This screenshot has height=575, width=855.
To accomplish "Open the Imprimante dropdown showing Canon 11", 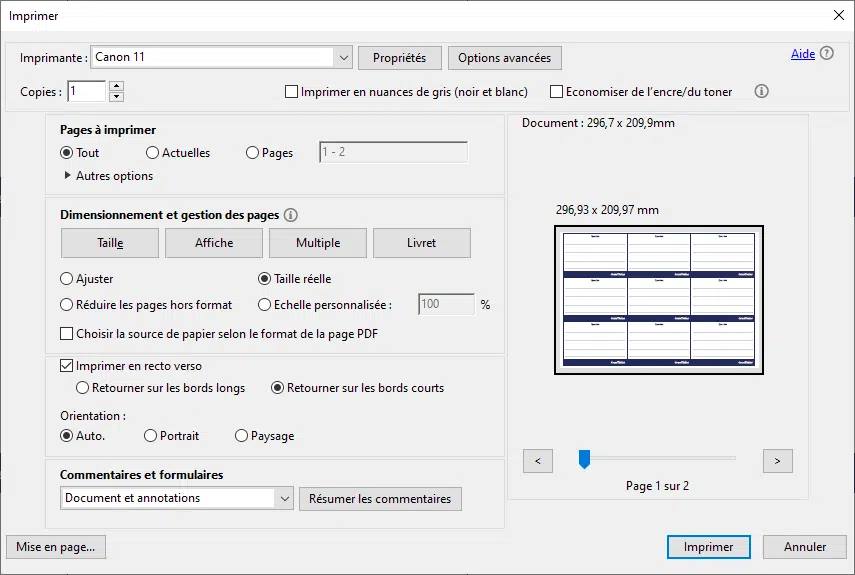I will (343, 57).
